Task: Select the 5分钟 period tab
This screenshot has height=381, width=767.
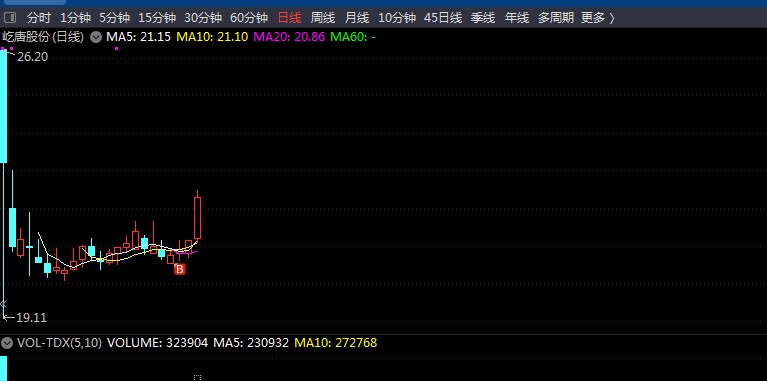Action: 114,19
